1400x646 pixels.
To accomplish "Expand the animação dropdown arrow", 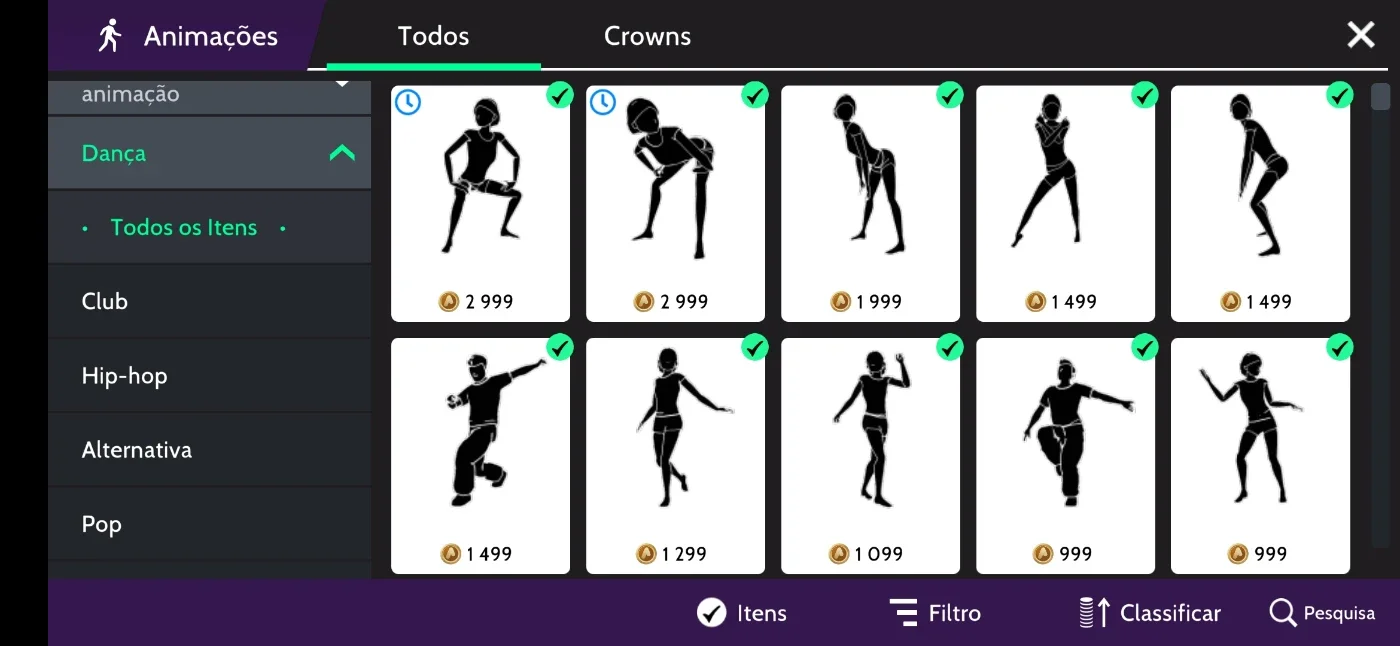I will pos(342,84).
